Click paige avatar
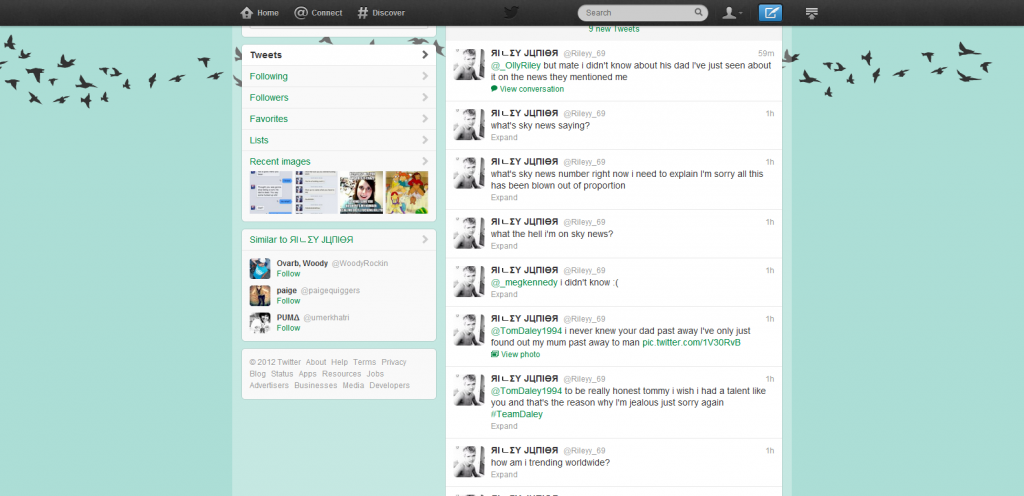Image resolution: width=1024 pixels, height=496 pixels. coord(260,296)
